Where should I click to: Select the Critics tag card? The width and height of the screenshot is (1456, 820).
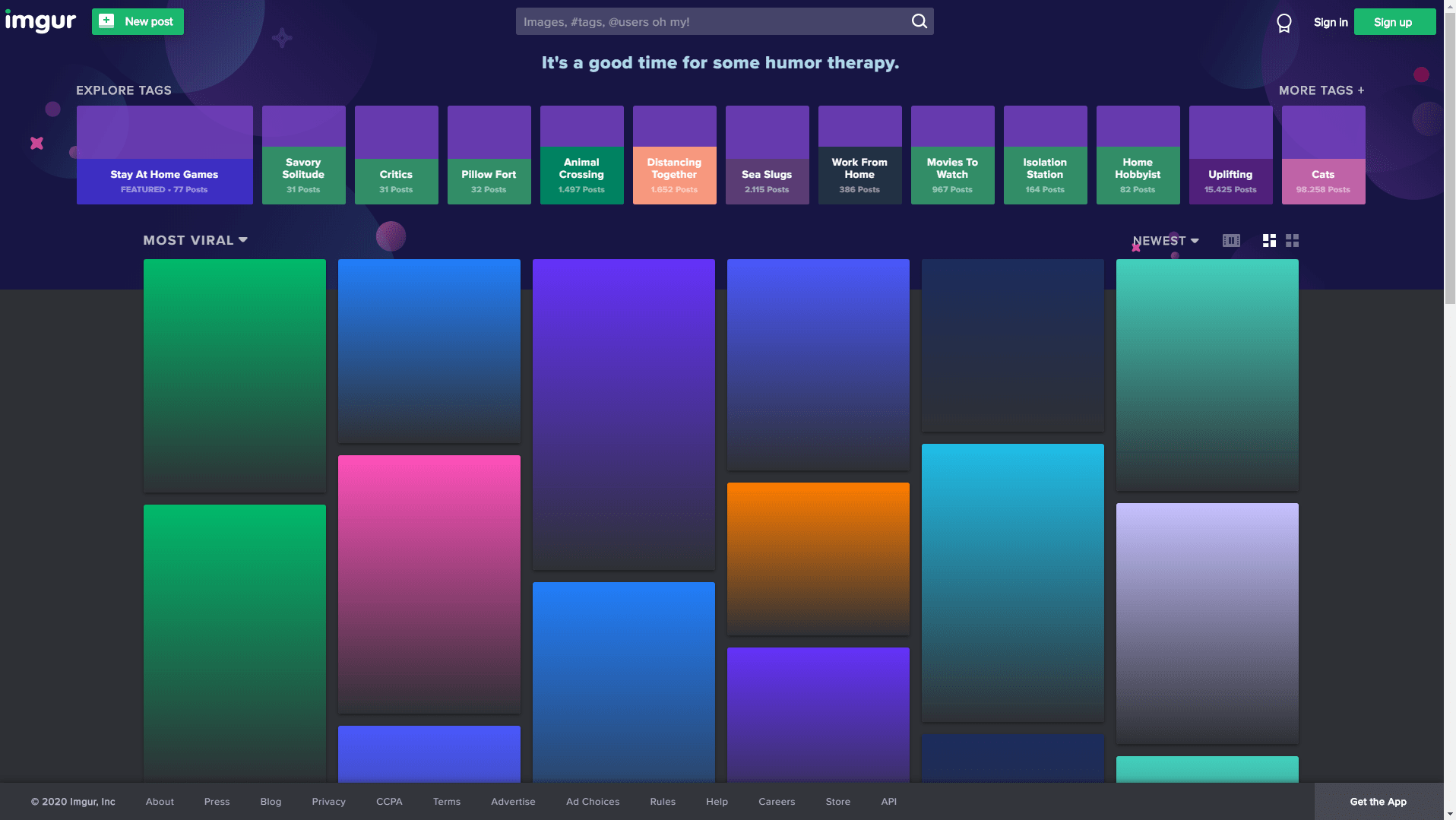click(397, 155)
